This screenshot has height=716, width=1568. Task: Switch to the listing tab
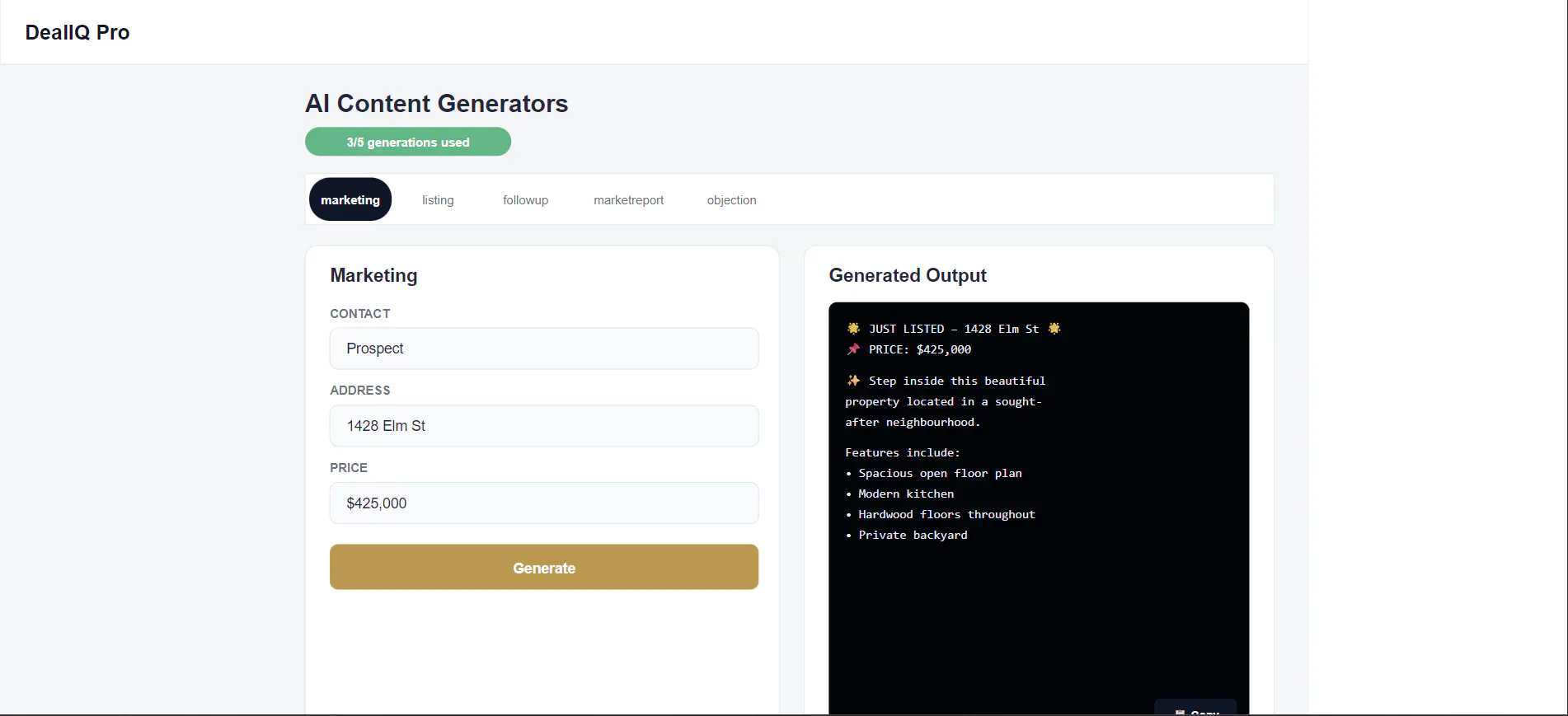pyautogui.click(x=438, y=200)
